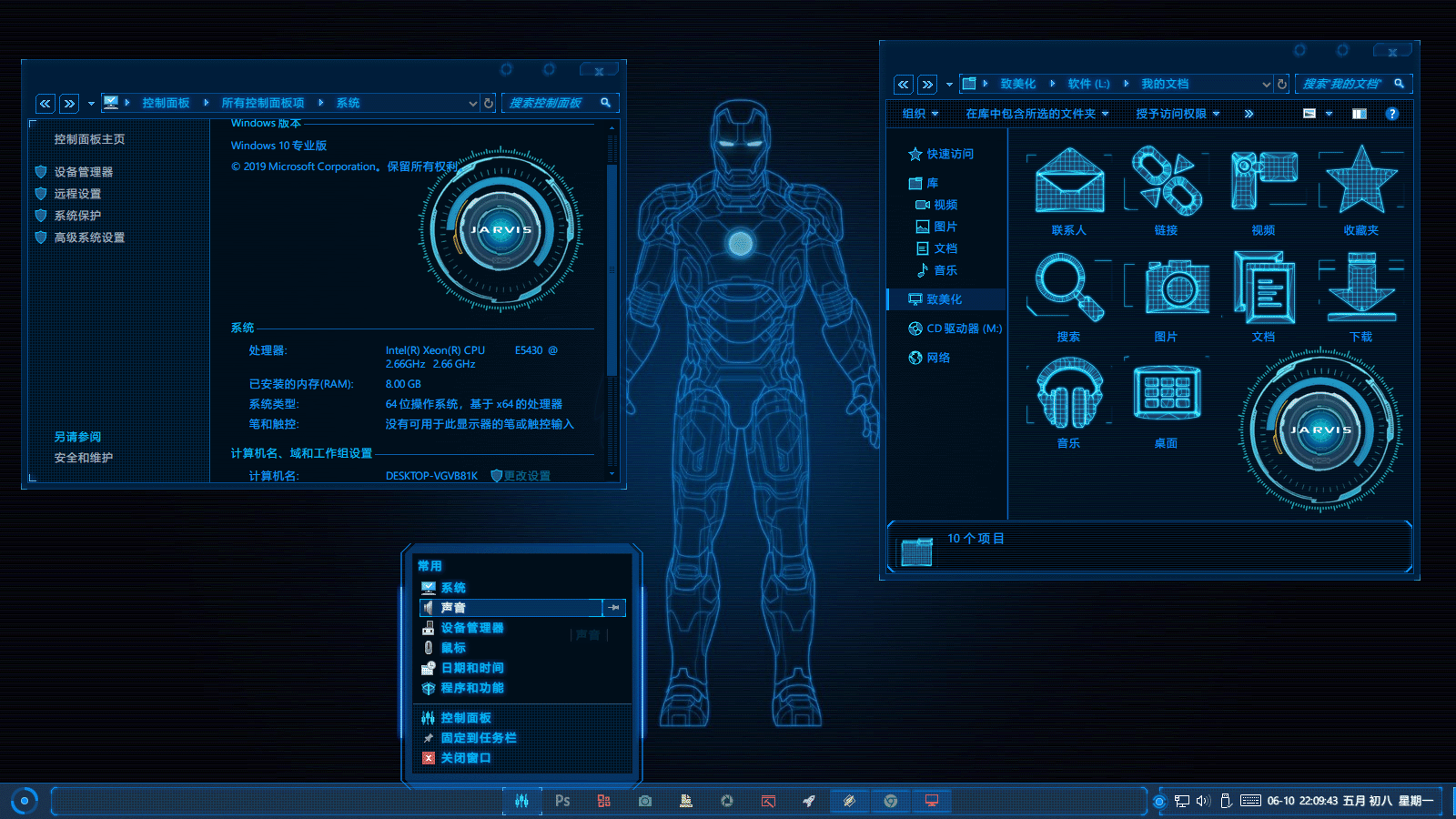Click the Chrome icon in the taskbar

[890, 801]
